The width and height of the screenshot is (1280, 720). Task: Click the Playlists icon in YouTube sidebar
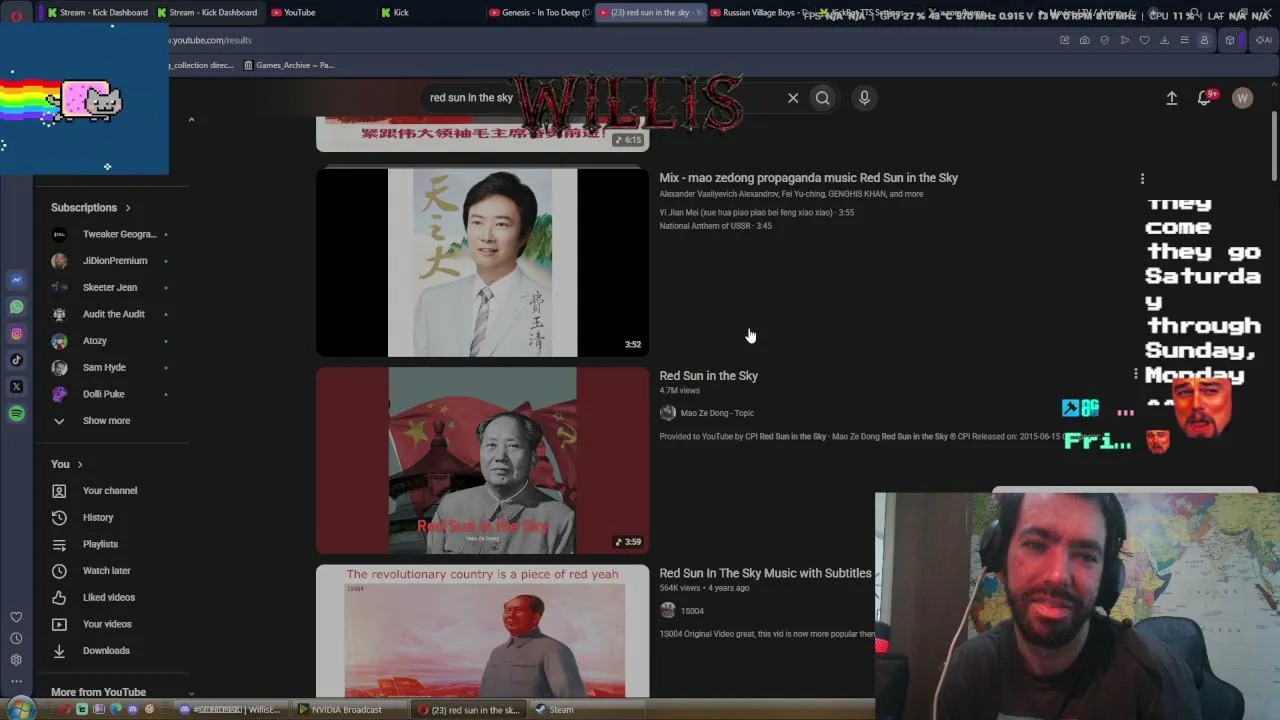click(59, 544)
